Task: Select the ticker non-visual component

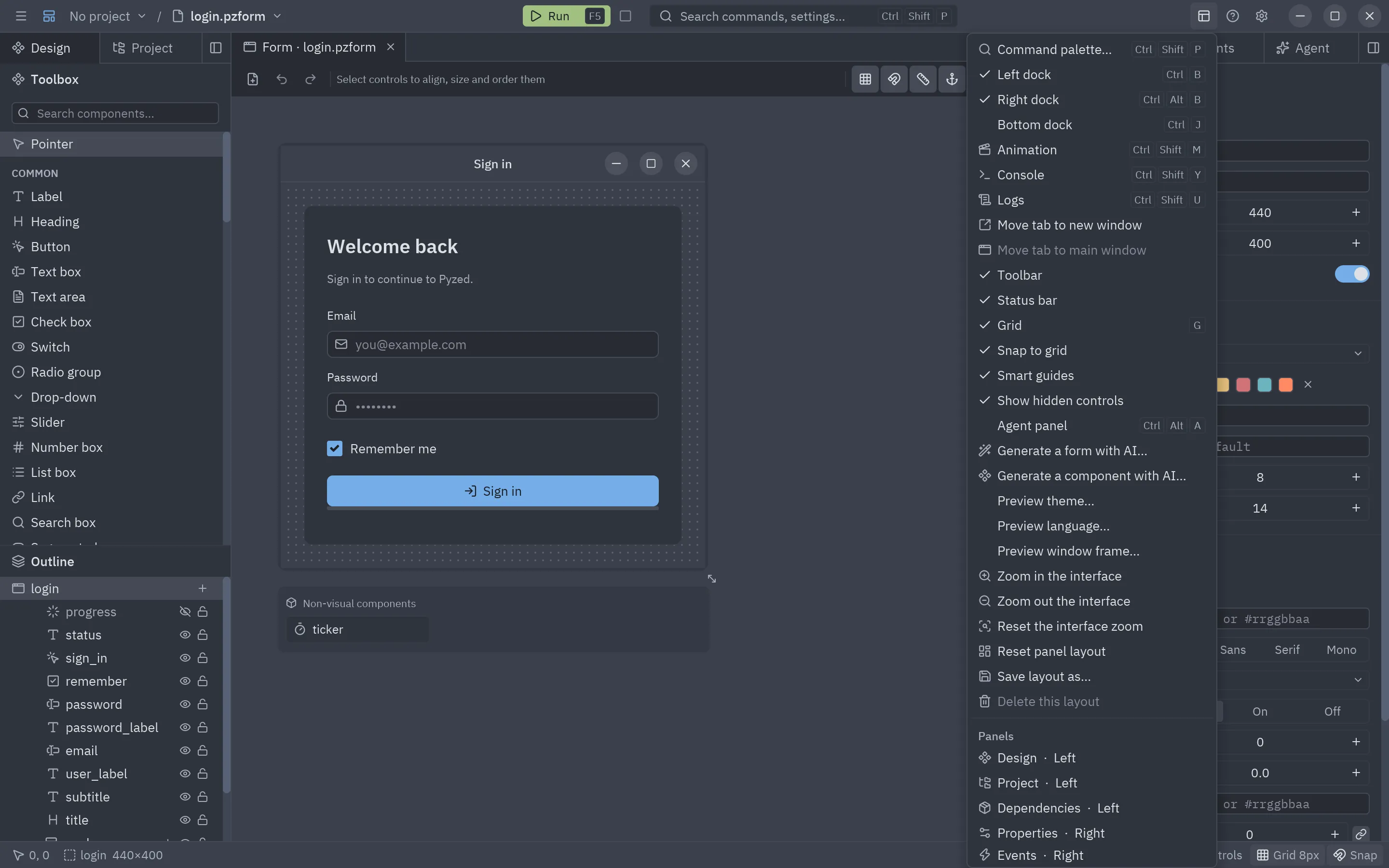Action: (x=357, y=629)
